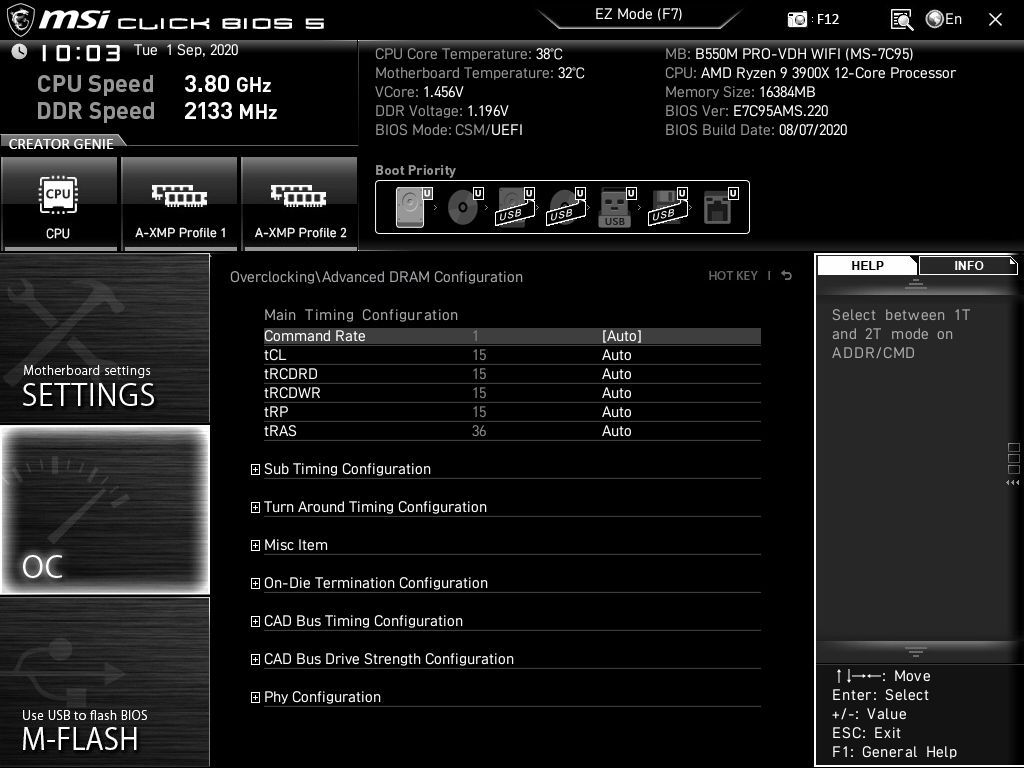The width and height of the screenshot is (1024, 768).
Task: Click the top handle of the help panel
Action: click(916, 284)
